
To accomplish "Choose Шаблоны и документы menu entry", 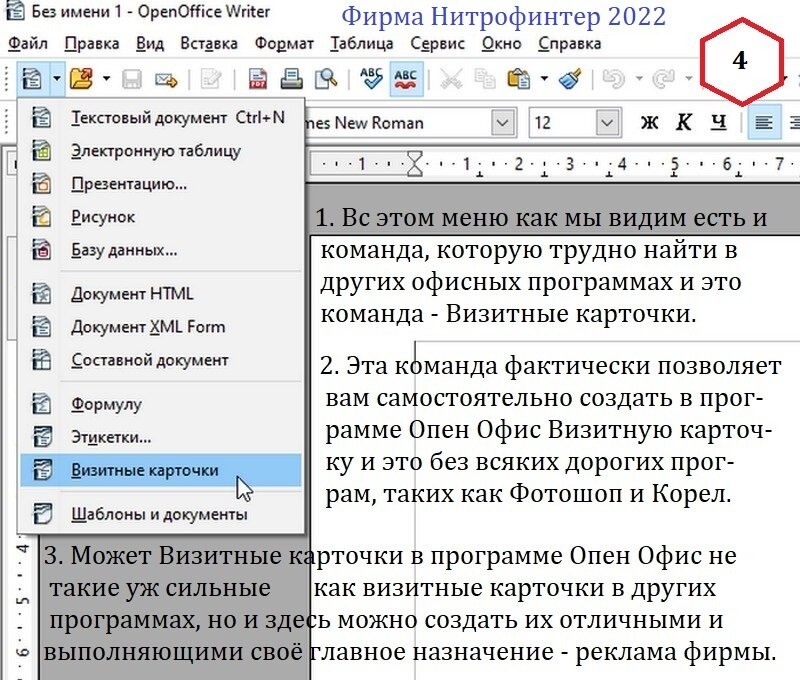I will tap(161, 514).
